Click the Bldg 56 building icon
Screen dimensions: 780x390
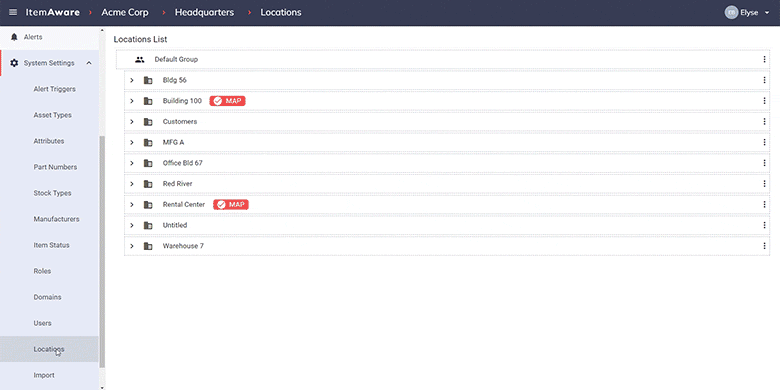[x=148, y=80]
